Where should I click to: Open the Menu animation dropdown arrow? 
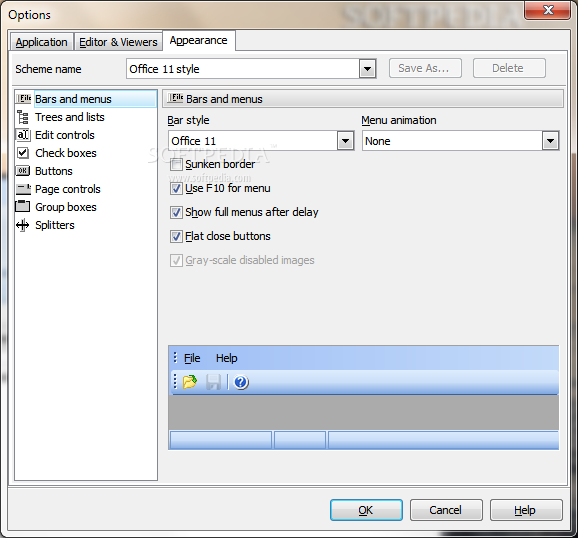[x=550, y=141]
